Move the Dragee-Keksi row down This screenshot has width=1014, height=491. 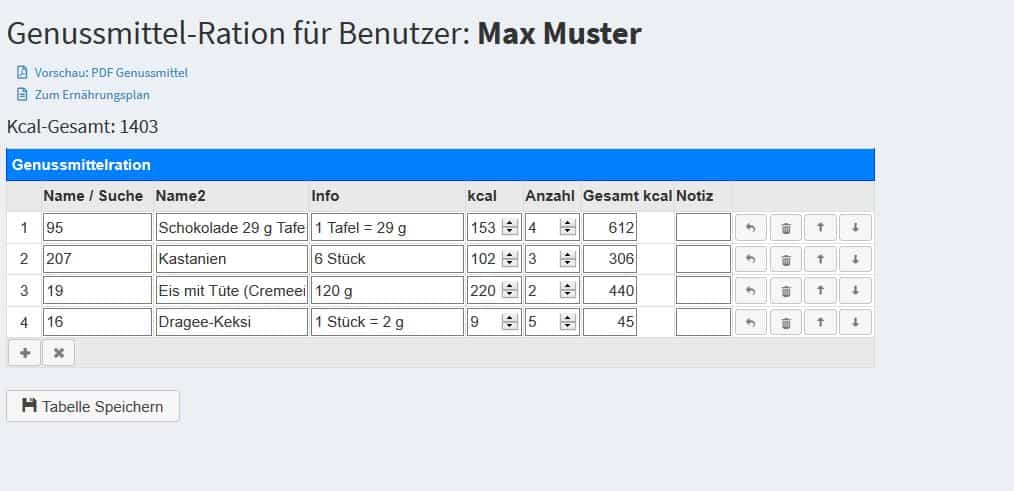pos(856,322)
